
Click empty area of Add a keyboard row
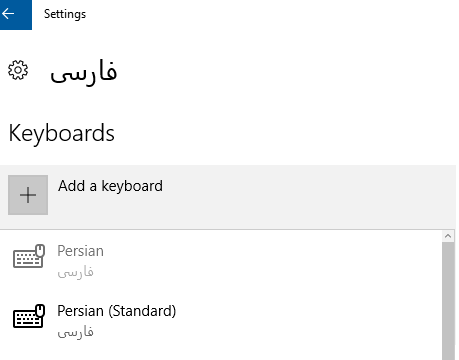click(300, 197)
